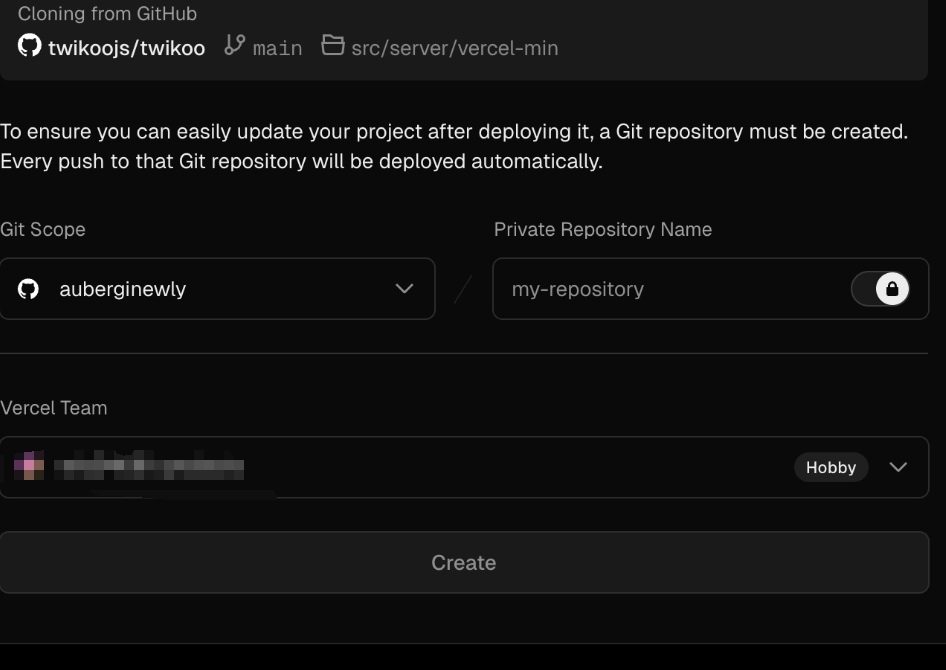Screen dimensions: 946x670
Task: Toggle the private repository lock switch
Action: tap(880, 289)
